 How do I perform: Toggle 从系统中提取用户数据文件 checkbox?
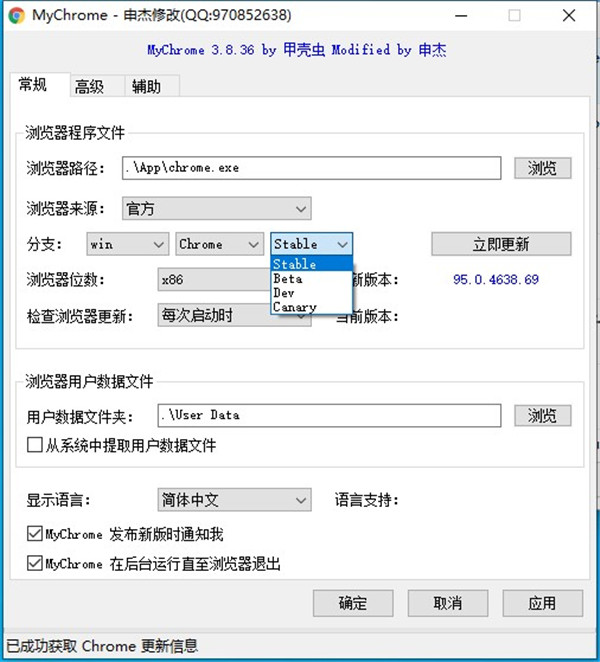click(35, 445)
